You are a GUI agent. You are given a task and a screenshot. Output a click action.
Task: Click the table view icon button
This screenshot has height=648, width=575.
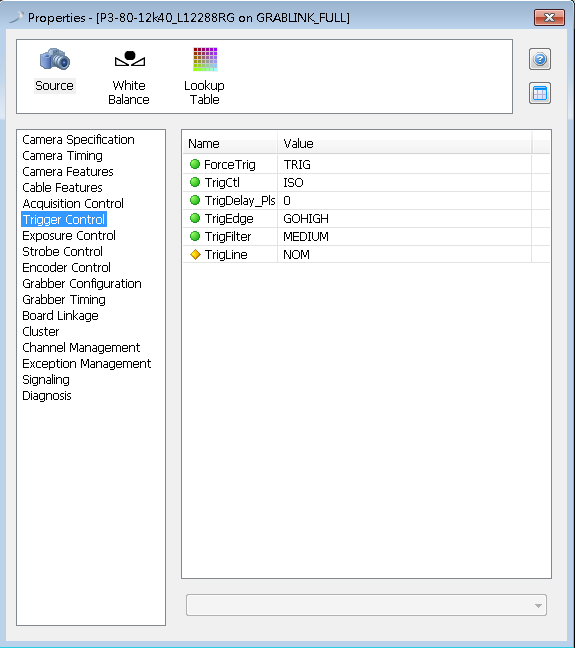click(x=540, y=93)
